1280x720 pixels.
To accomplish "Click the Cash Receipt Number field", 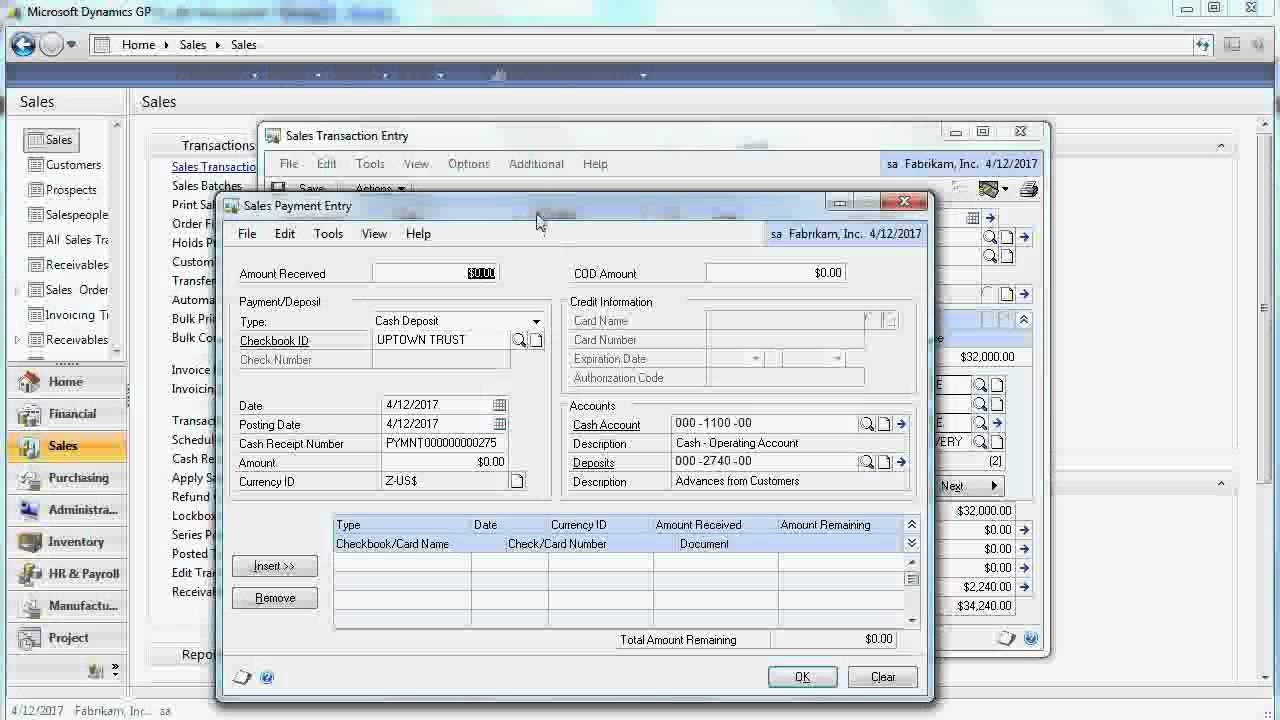I will click(x=445, y=443).
